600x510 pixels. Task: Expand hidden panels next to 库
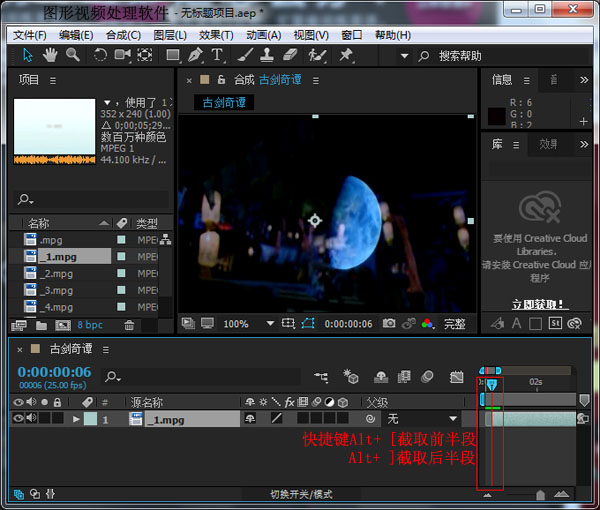tap(584, 144)
